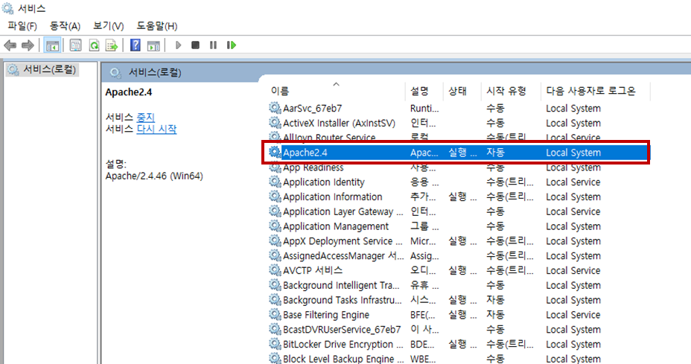The image size is (691, 364).
Task: Go forward with the toolbar Forward arrow
Action: tap(27, 45)
